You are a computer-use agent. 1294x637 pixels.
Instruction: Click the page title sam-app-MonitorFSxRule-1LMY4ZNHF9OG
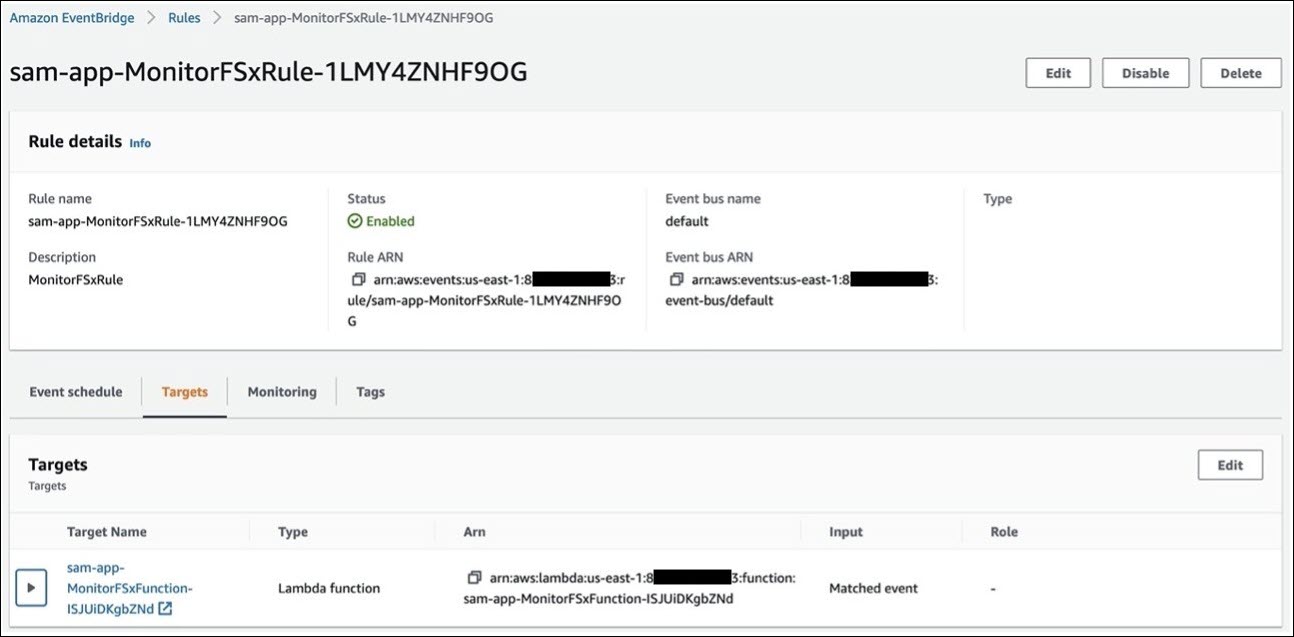pos(268,72)
